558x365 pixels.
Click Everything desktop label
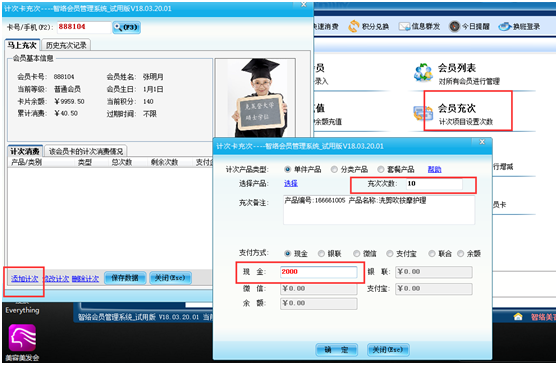(x=22, y=310)
